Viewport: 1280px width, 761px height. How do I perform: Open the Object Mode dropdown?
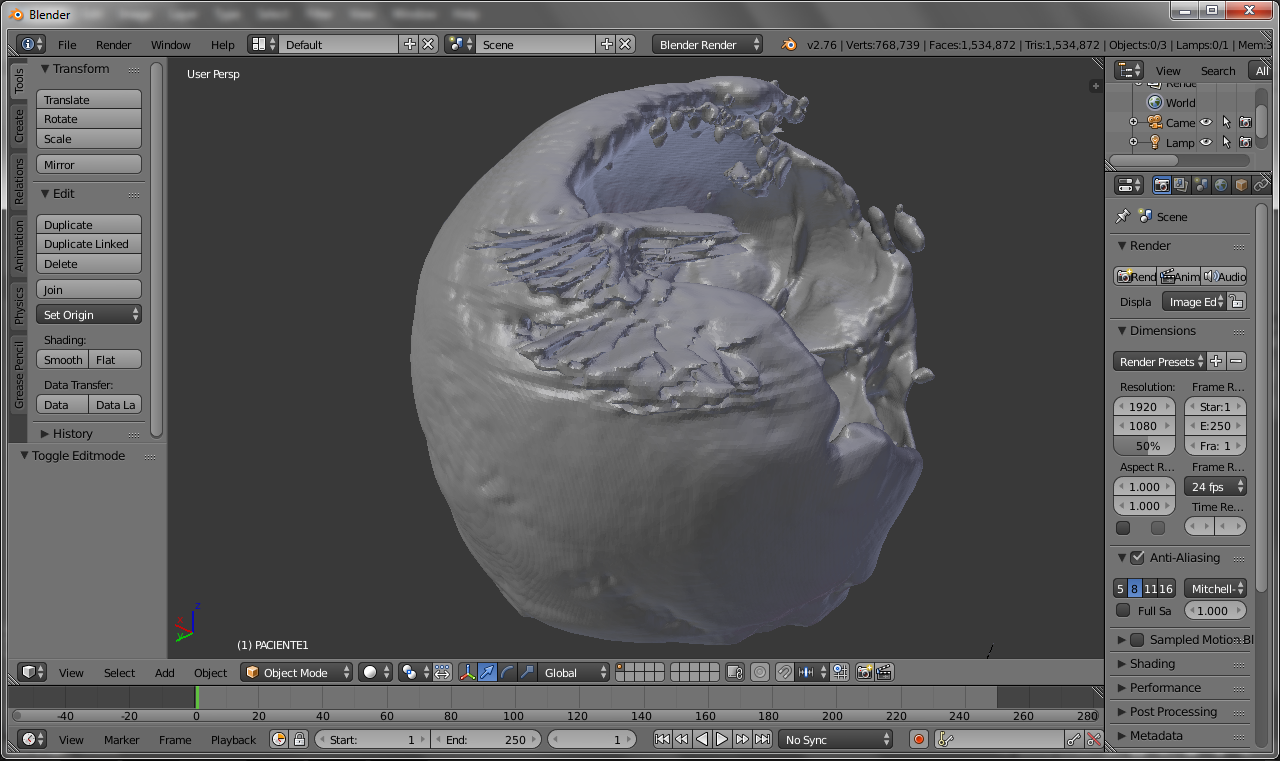[x=297, y=673]
